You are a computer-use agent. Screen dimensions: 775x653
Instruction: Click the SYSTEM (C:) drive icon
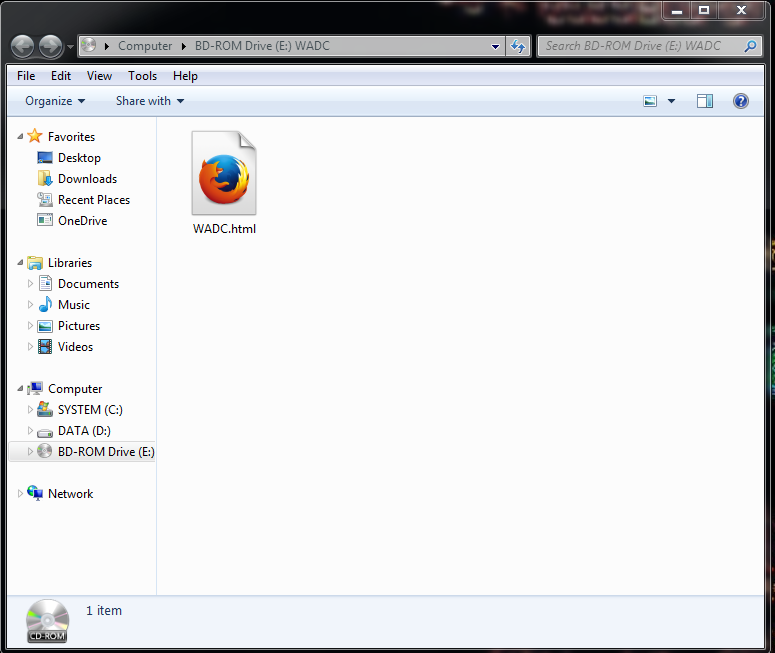[x=45, y=409]
